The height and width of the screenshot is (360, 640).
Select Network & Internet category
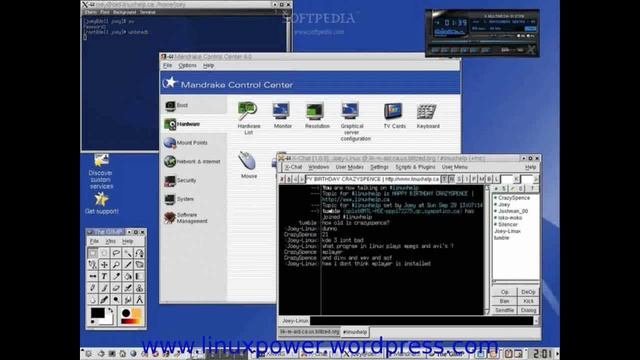click(193, 162)
